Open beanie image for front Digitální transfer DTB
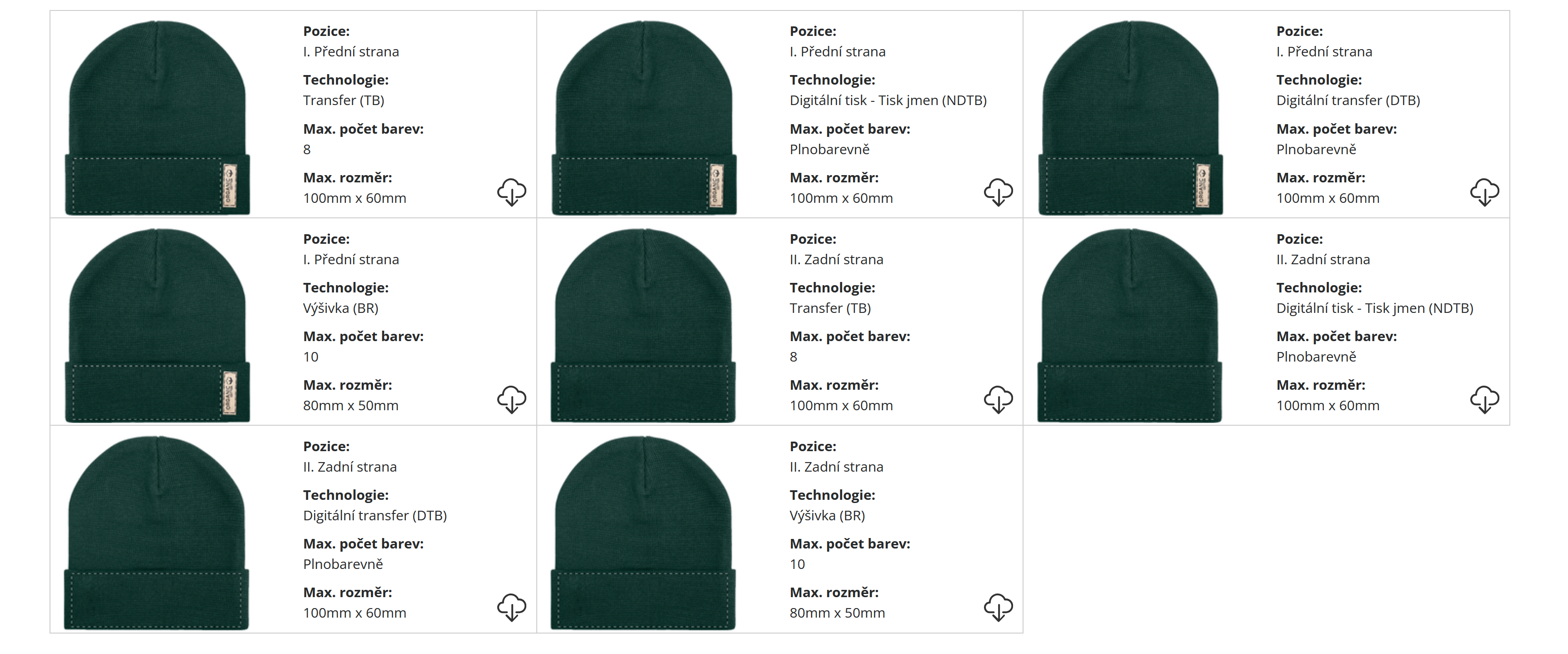1568x654 pixels. [1130, 117]
